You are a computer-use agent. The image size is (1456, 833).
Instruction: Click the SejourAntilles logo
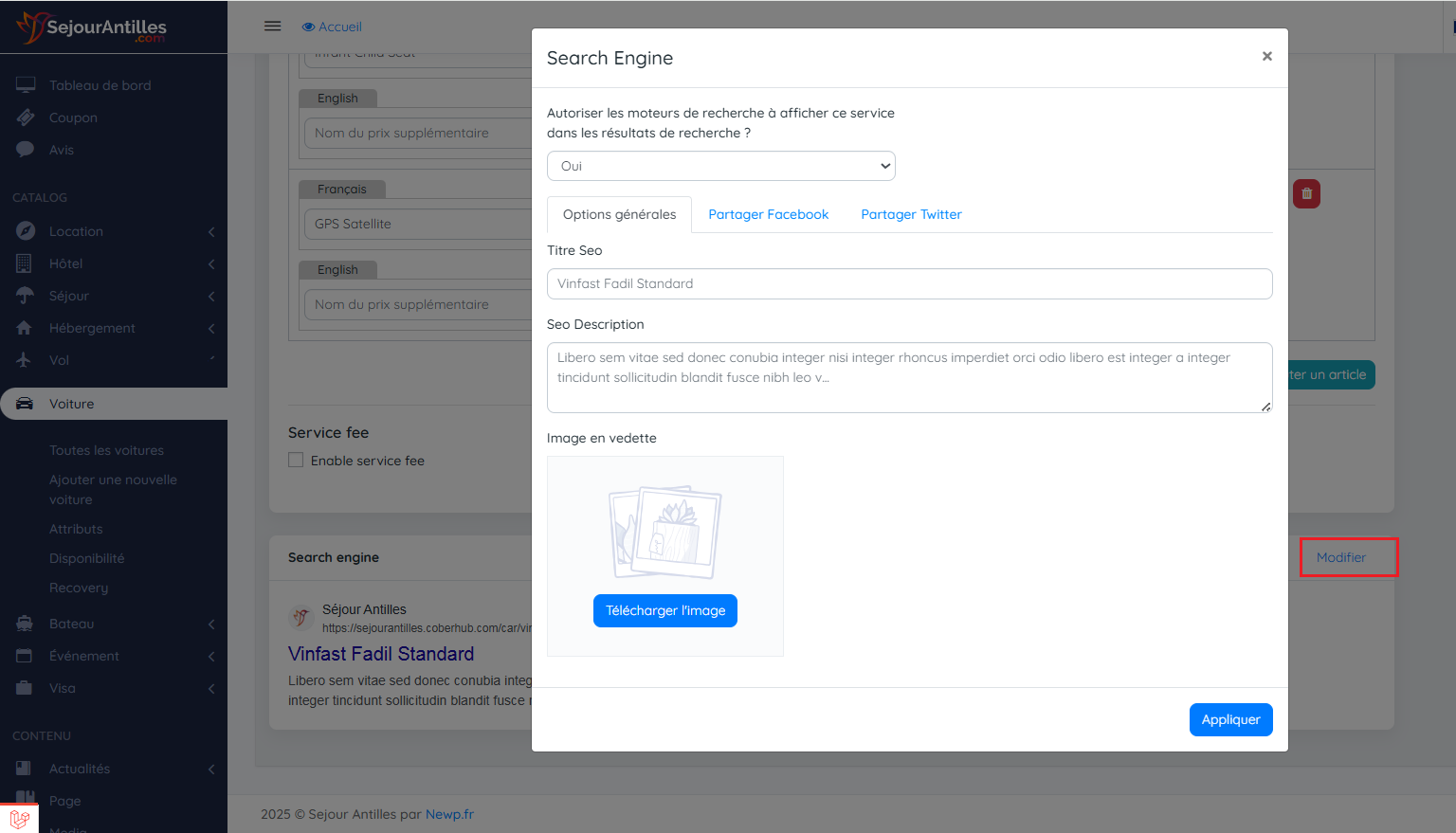92,27
